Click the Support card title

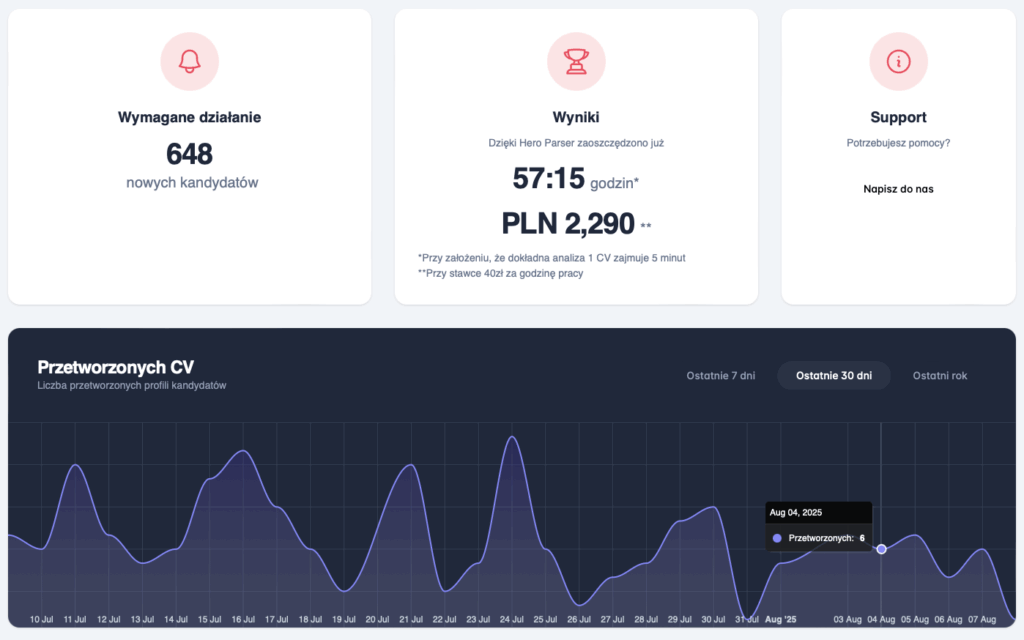[x=898, y=117]
